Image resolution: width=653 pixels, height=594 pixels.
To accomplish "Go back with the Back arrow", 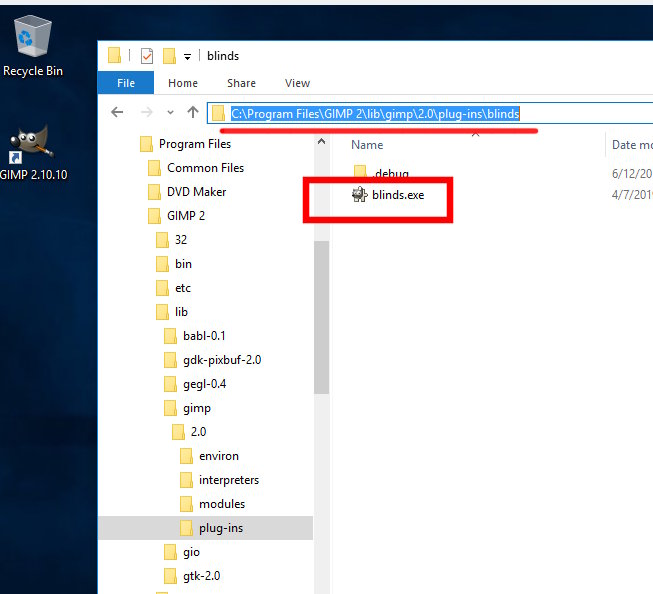I will click(x=117, y=112).
